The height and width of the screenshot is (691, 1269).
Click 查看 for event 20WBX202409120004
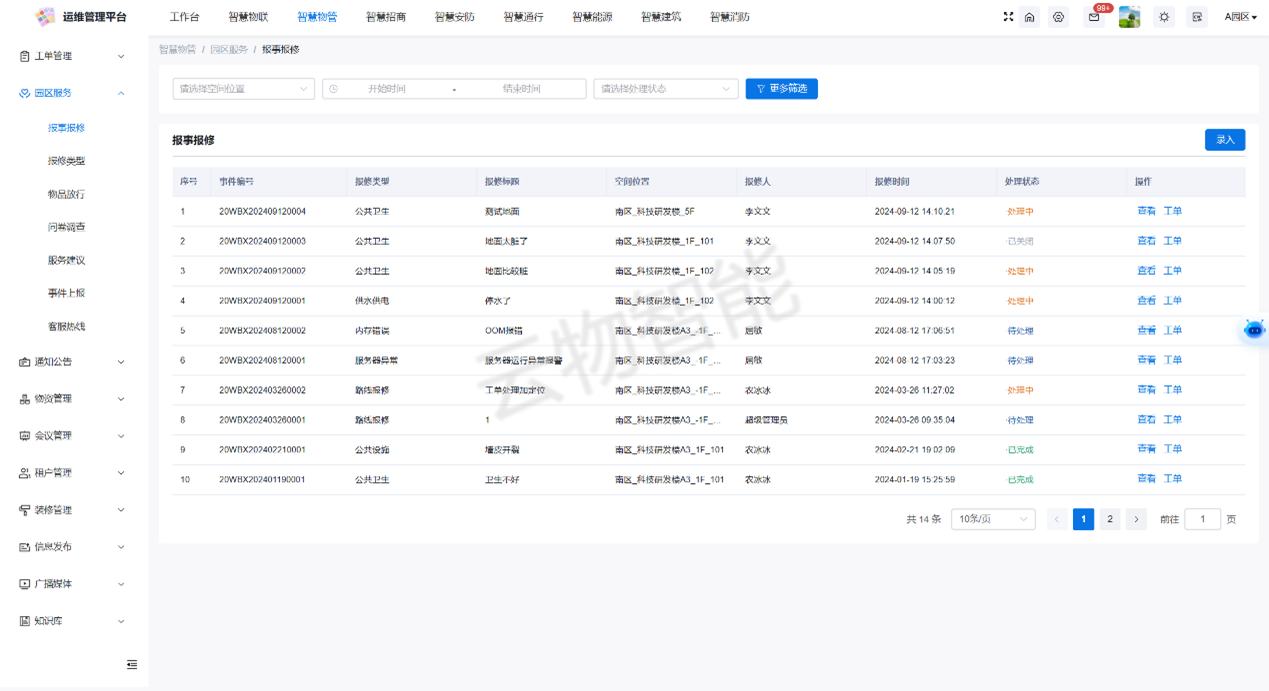pos(1146,211)
